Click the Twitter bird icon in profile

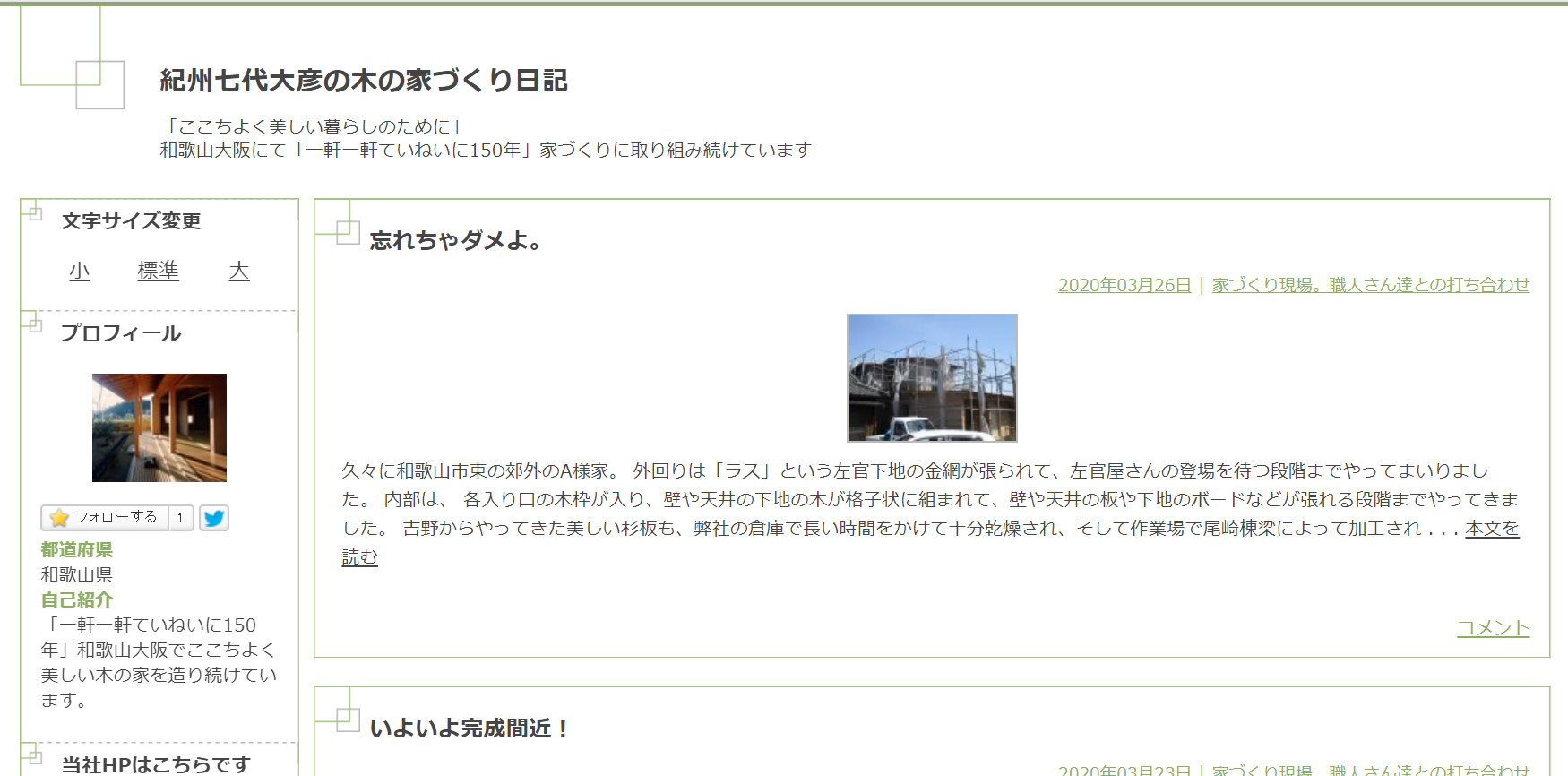click(213, 518)
